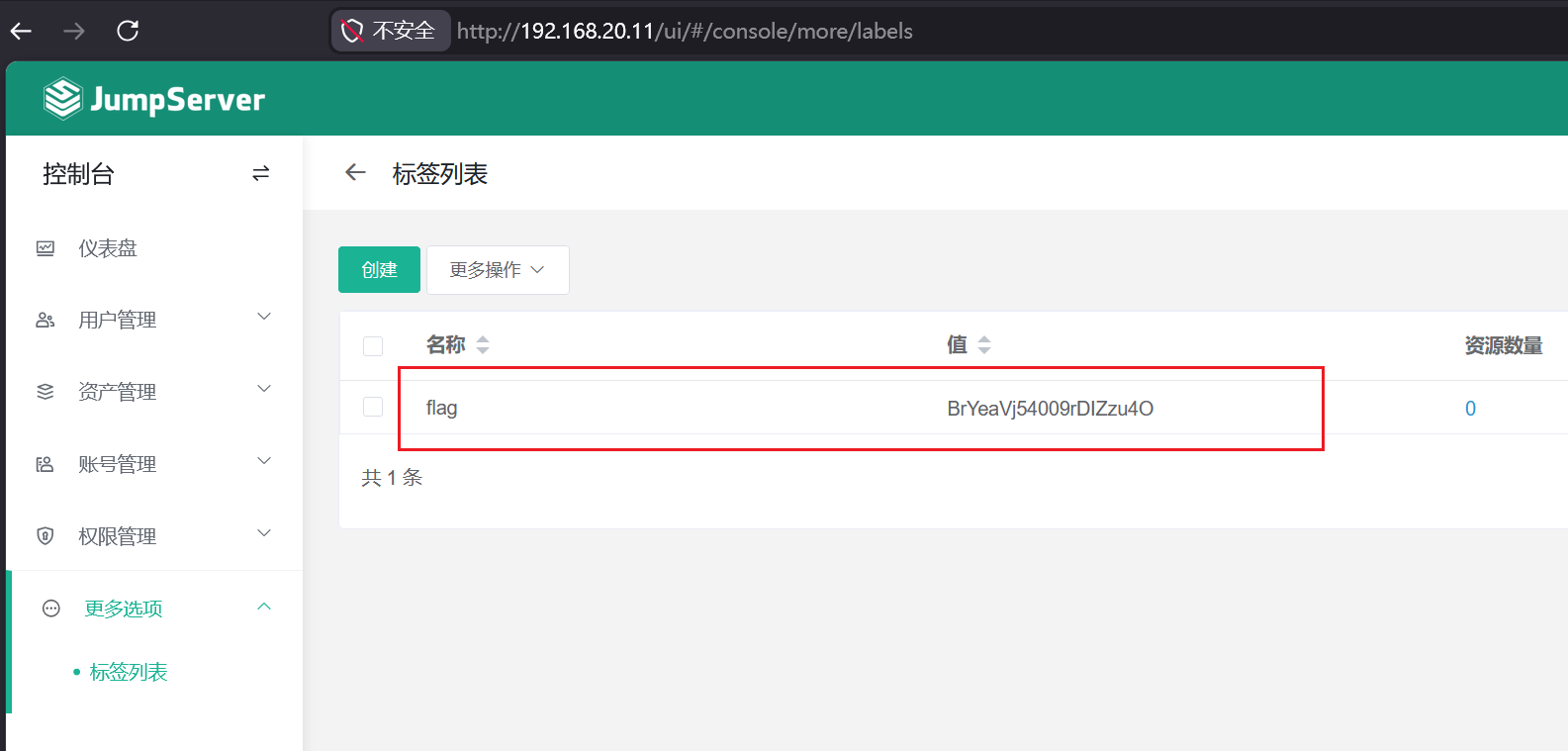Image resolution: width=1568 pixels, height=751 pixels.
Task: Open the 更多操作 dropdown
Action: [498, 270]
